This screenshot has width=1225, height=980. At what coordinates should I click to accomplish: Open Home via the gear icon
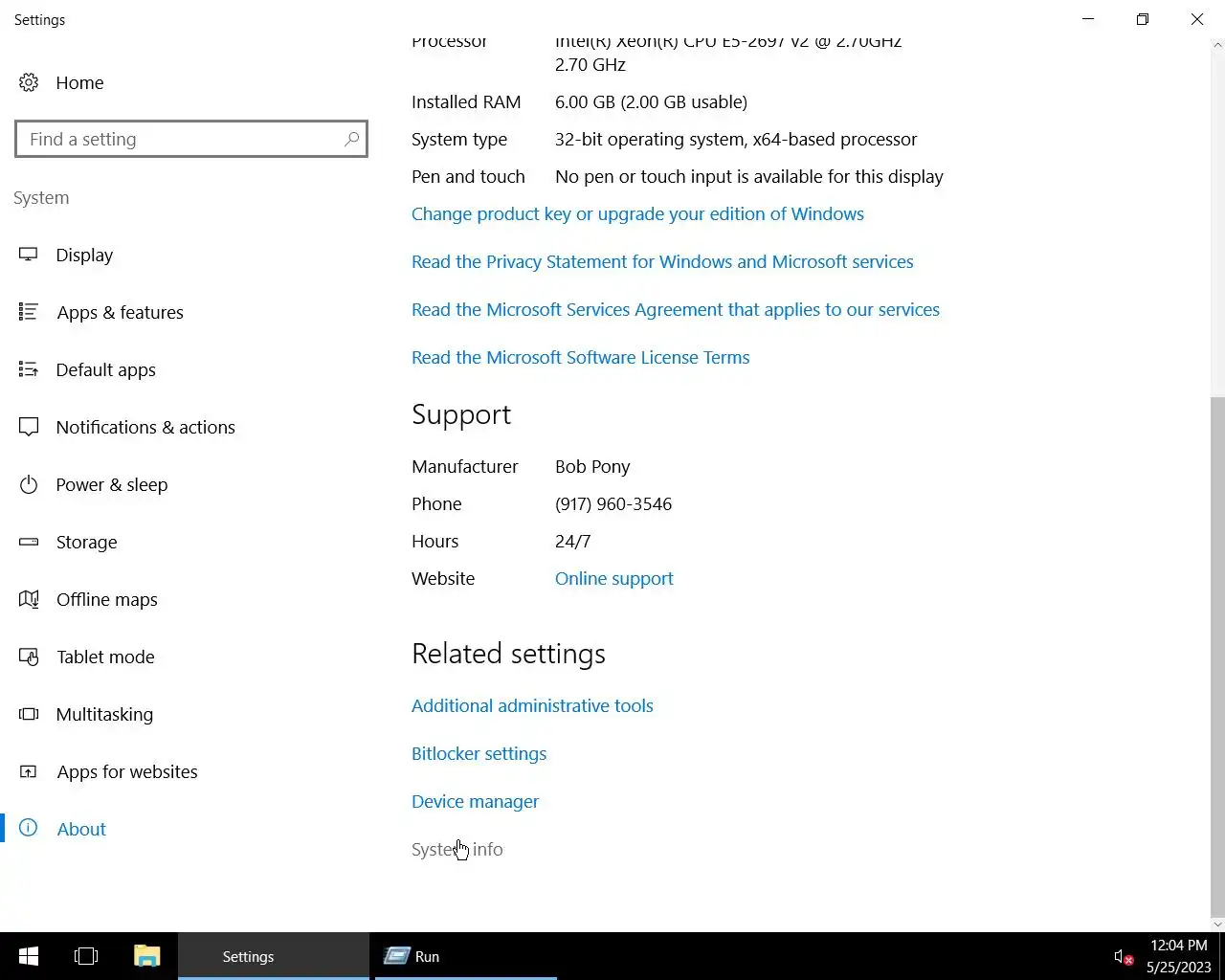point(29,82)
